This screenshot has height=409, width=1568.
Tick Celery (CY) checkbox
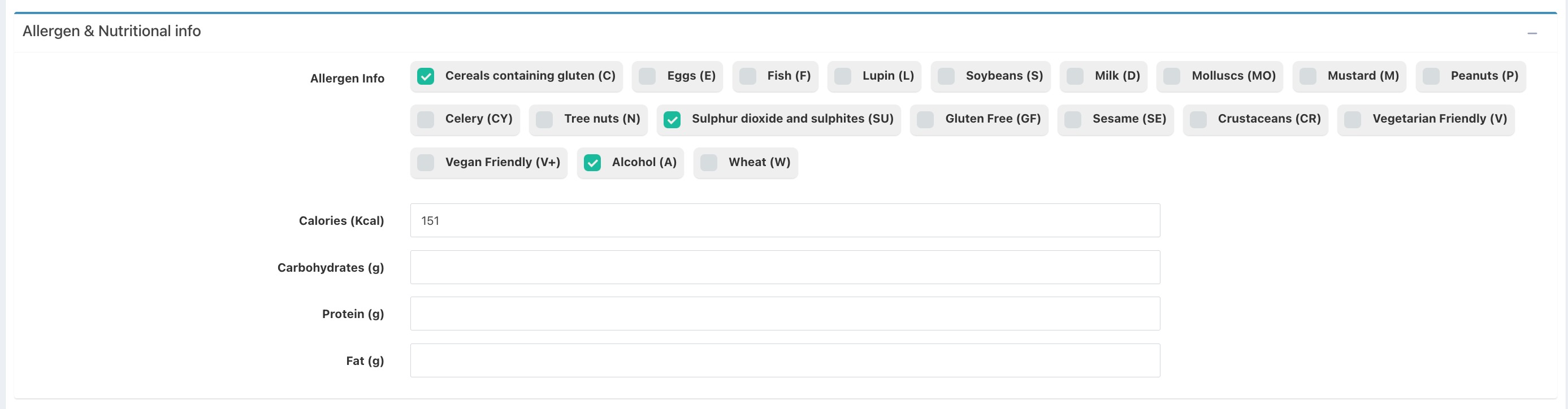click(426, 119)
